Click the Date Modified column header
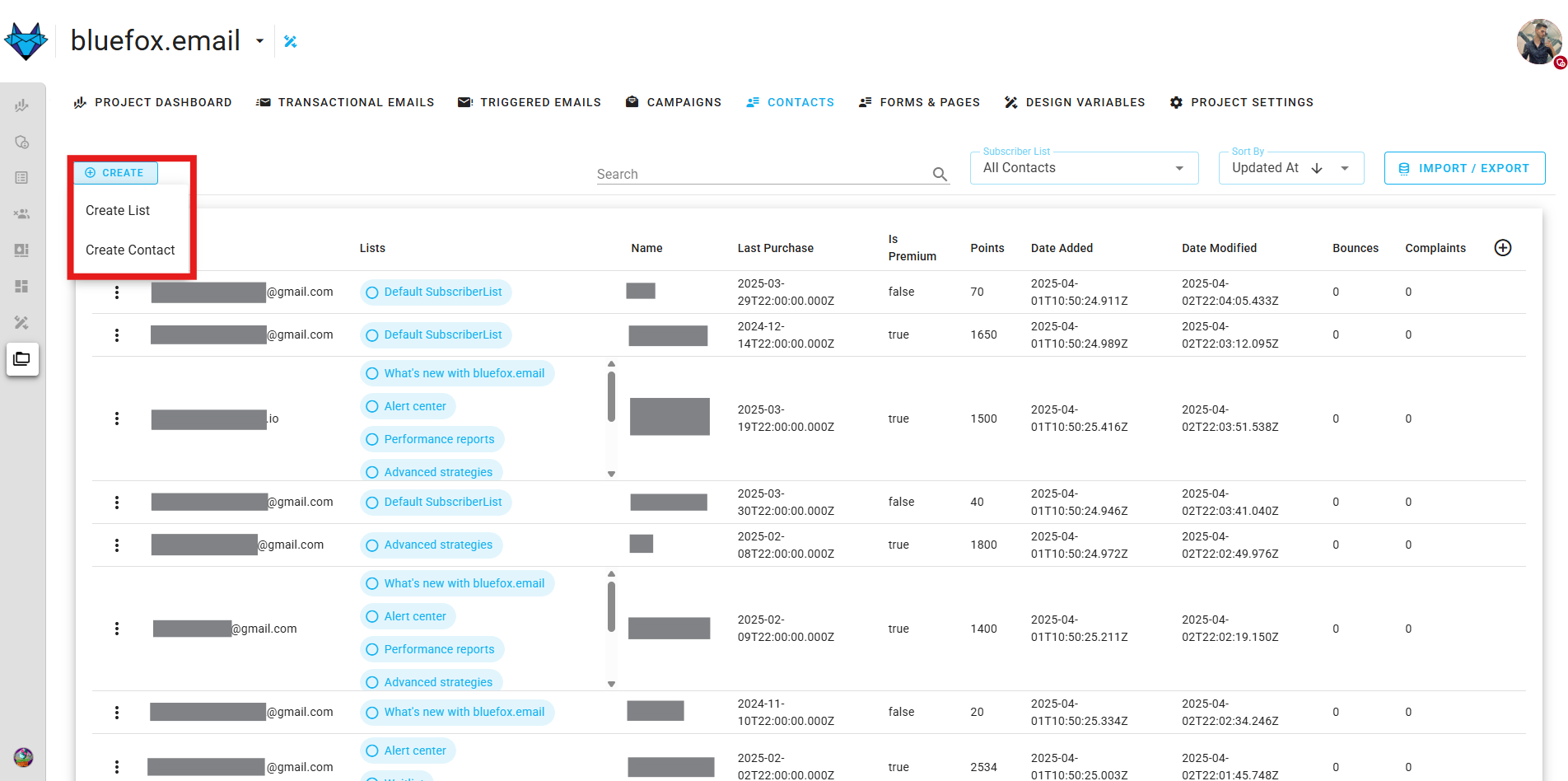Viewport: 1568px width, 781px height. (1220, 248)
